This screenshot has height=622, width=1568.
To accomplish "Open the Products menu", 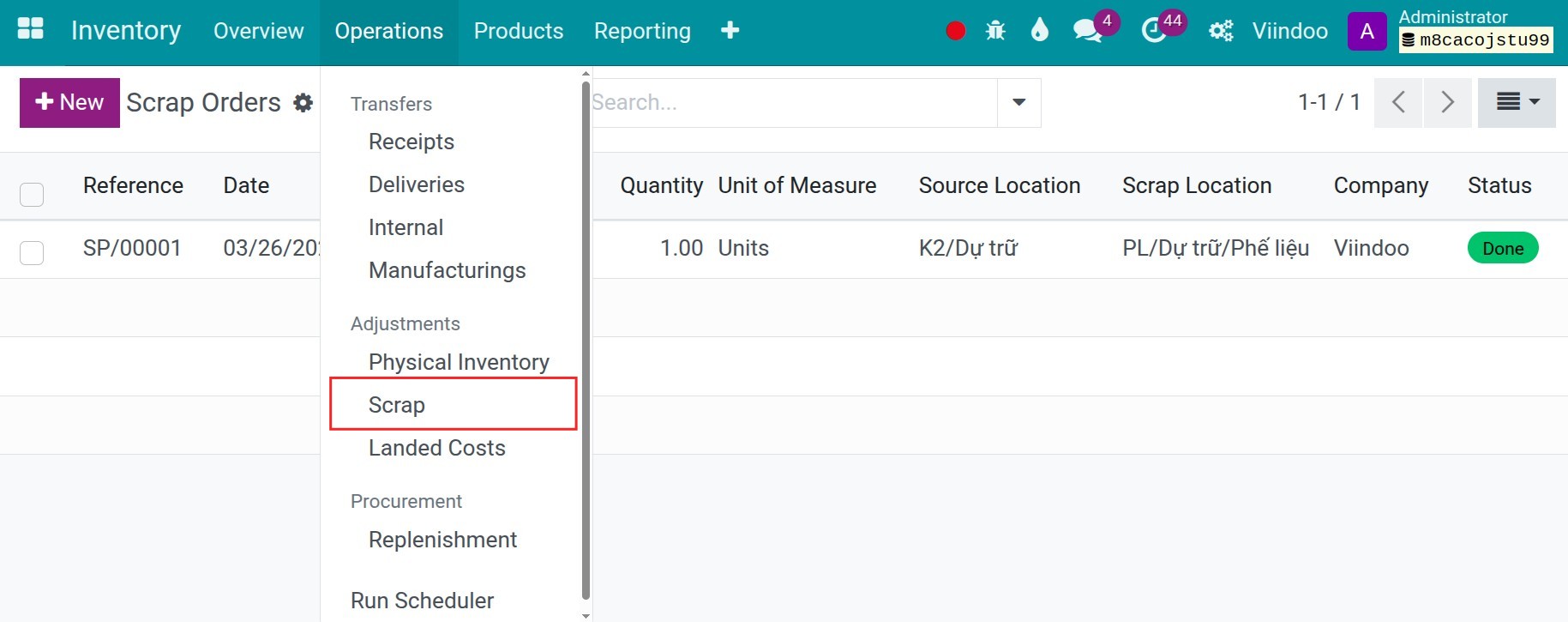I will 519,31.
